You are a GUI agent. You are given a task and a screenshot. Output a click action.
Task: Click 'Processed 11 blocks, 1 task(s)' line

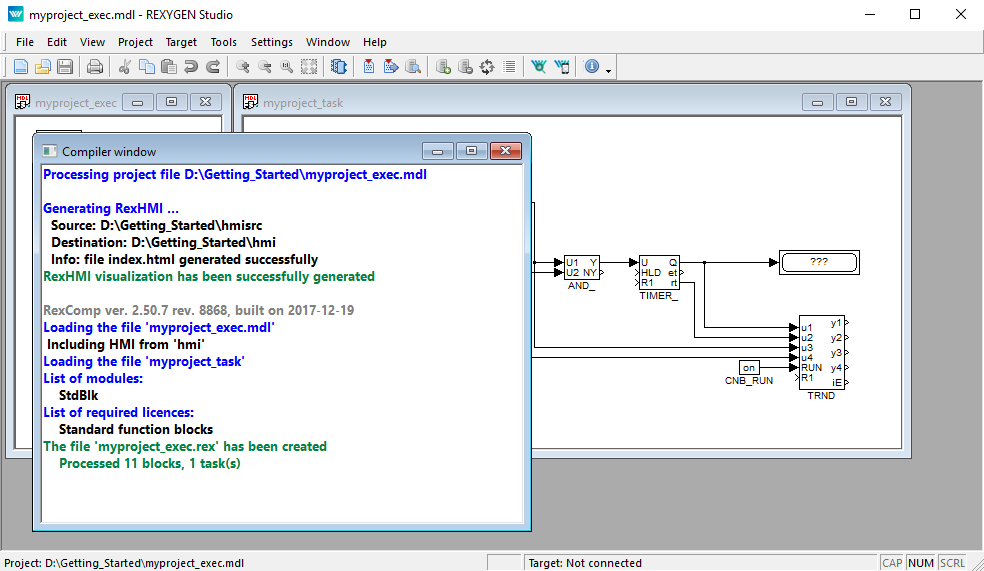(150, 464)
